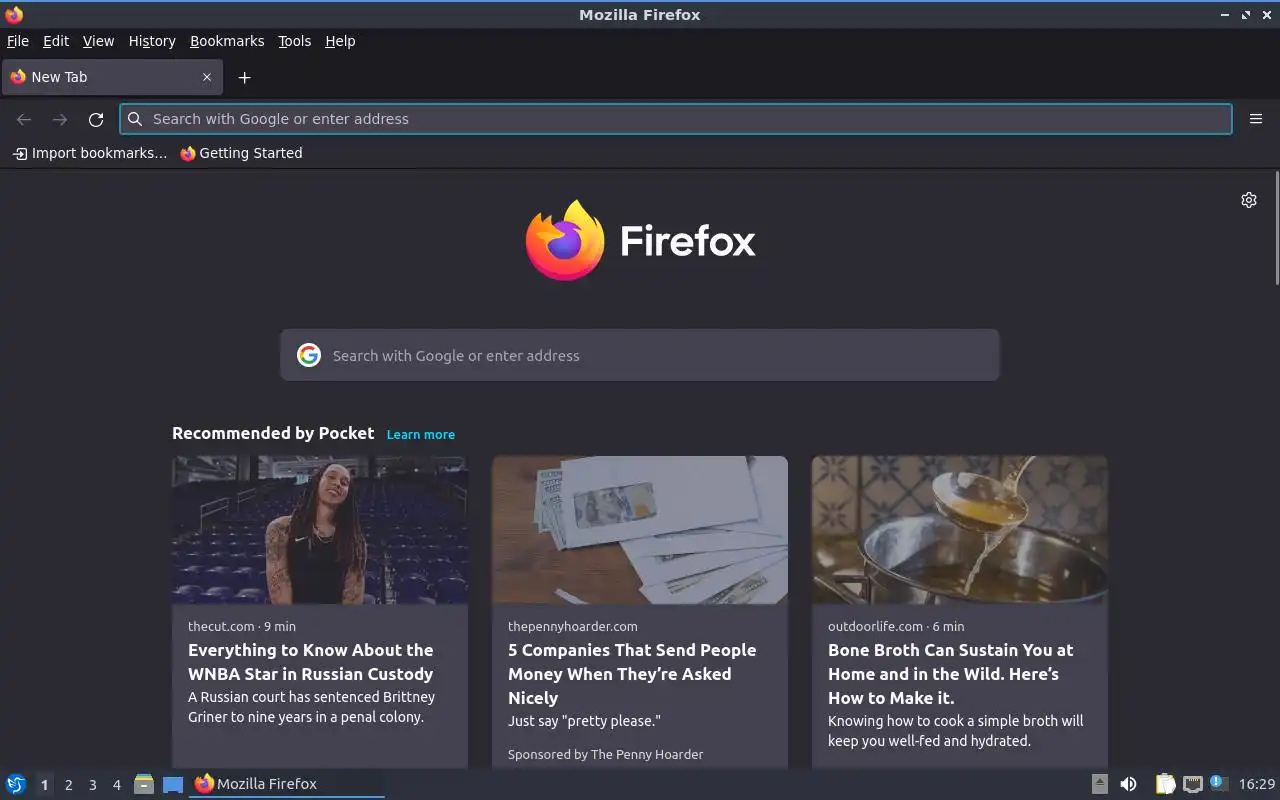
Task: Open the bone broth pot thumbnail
Action: 960,530
